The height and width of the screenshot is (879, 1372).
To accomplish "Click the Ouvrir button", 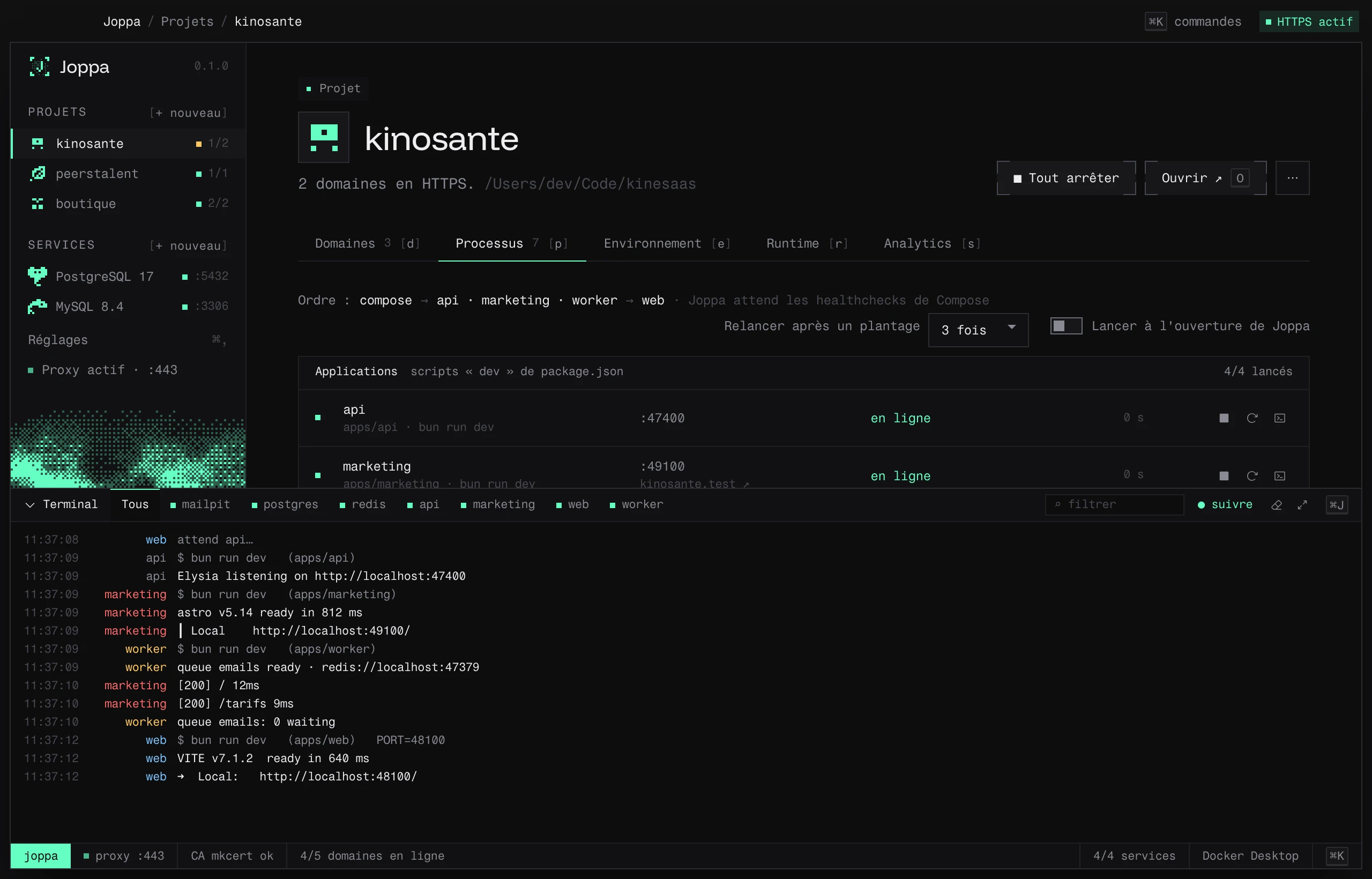I will 1205,178.
